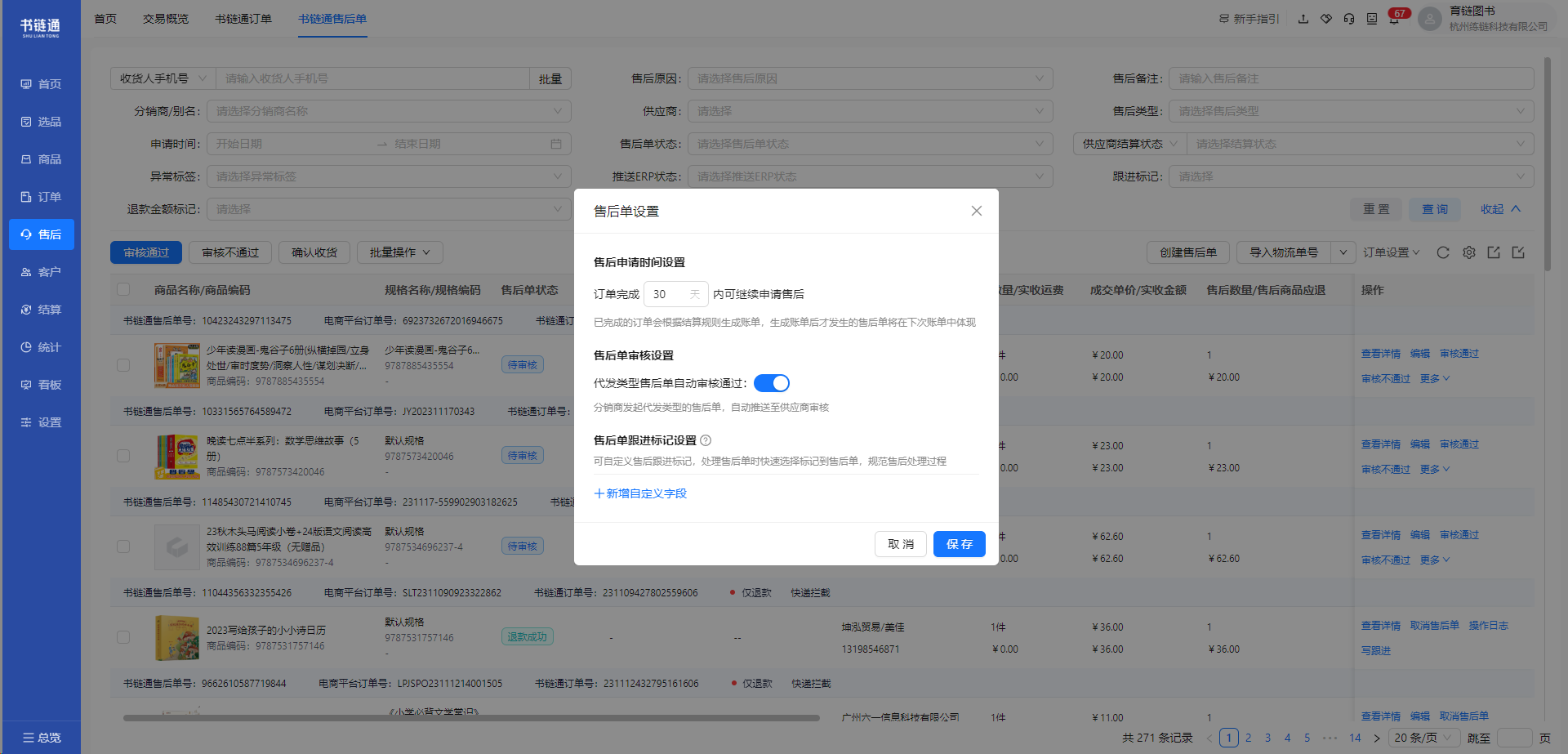Viewport: 1568px width, 754px height.
Task: Click 重置 reset button
Action: (x=1376, y=209)
